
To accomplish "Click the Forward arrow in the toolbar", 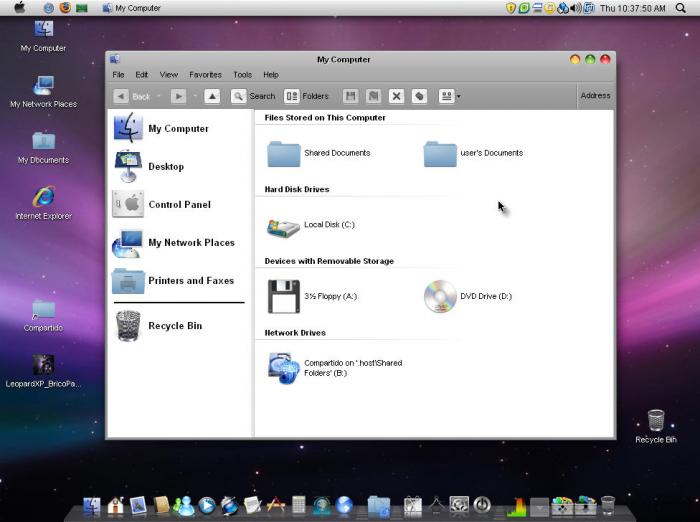I will [x=178, y=96].
